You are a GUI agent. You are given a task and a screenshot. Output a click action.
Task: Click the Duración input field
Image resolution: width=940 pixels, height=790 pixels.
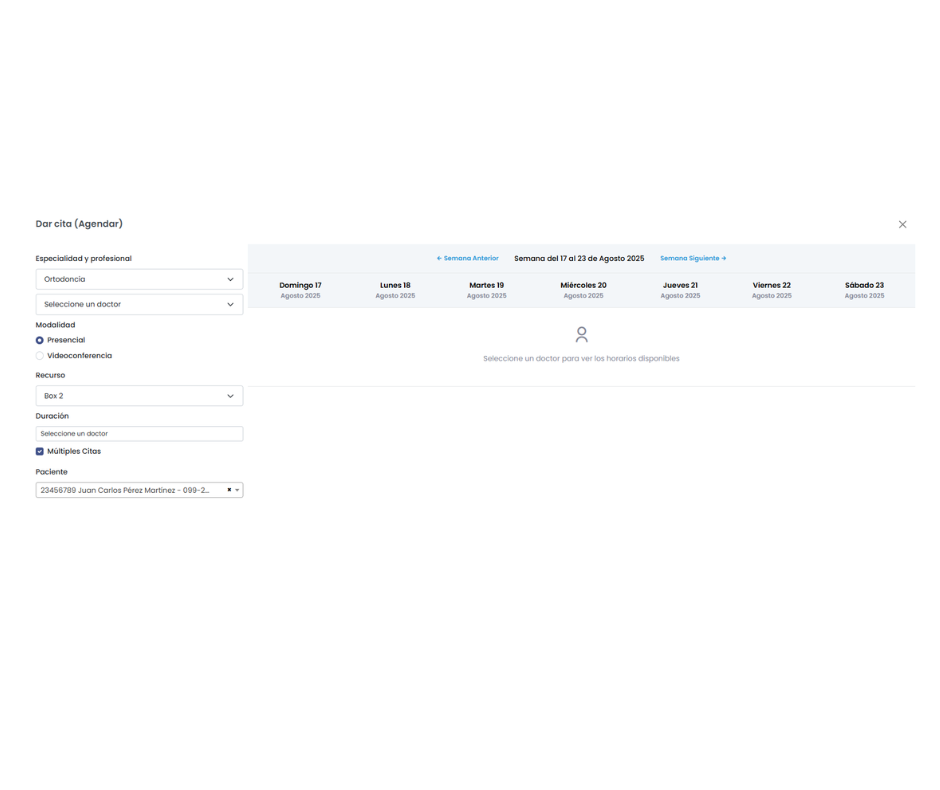[x=139, y=434]
